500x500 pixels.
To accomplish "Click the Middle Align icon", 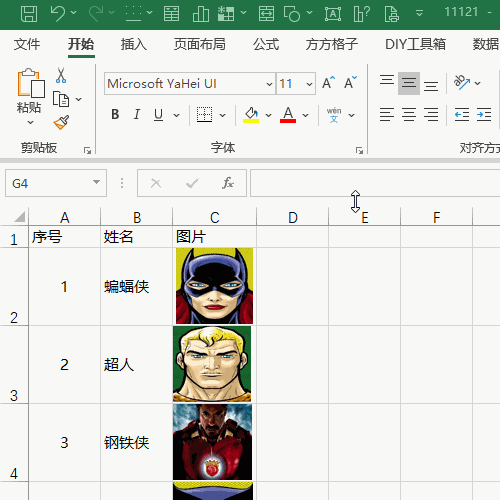I will click(409, 83).
